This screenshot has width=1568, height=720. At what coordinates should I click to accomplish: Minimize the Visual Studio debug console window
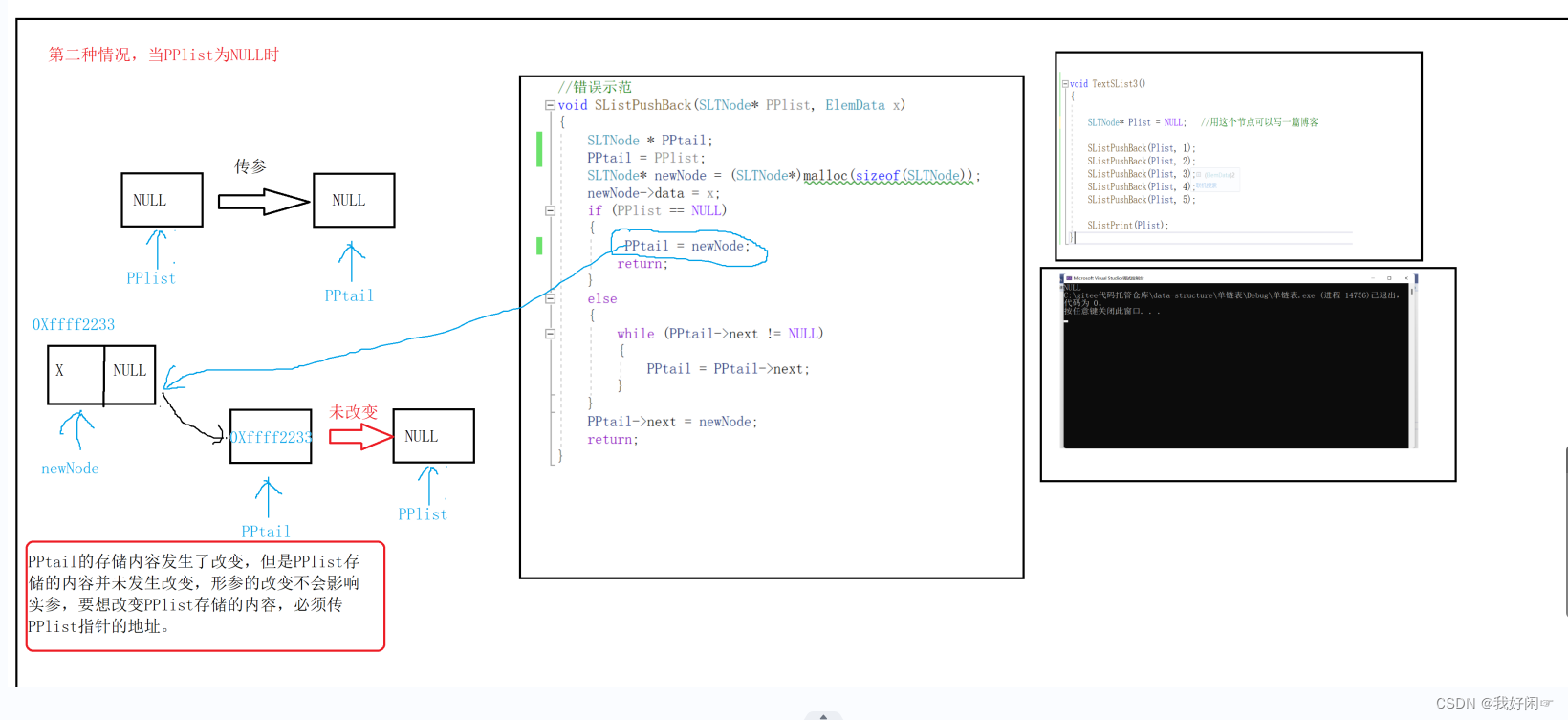1373,278
